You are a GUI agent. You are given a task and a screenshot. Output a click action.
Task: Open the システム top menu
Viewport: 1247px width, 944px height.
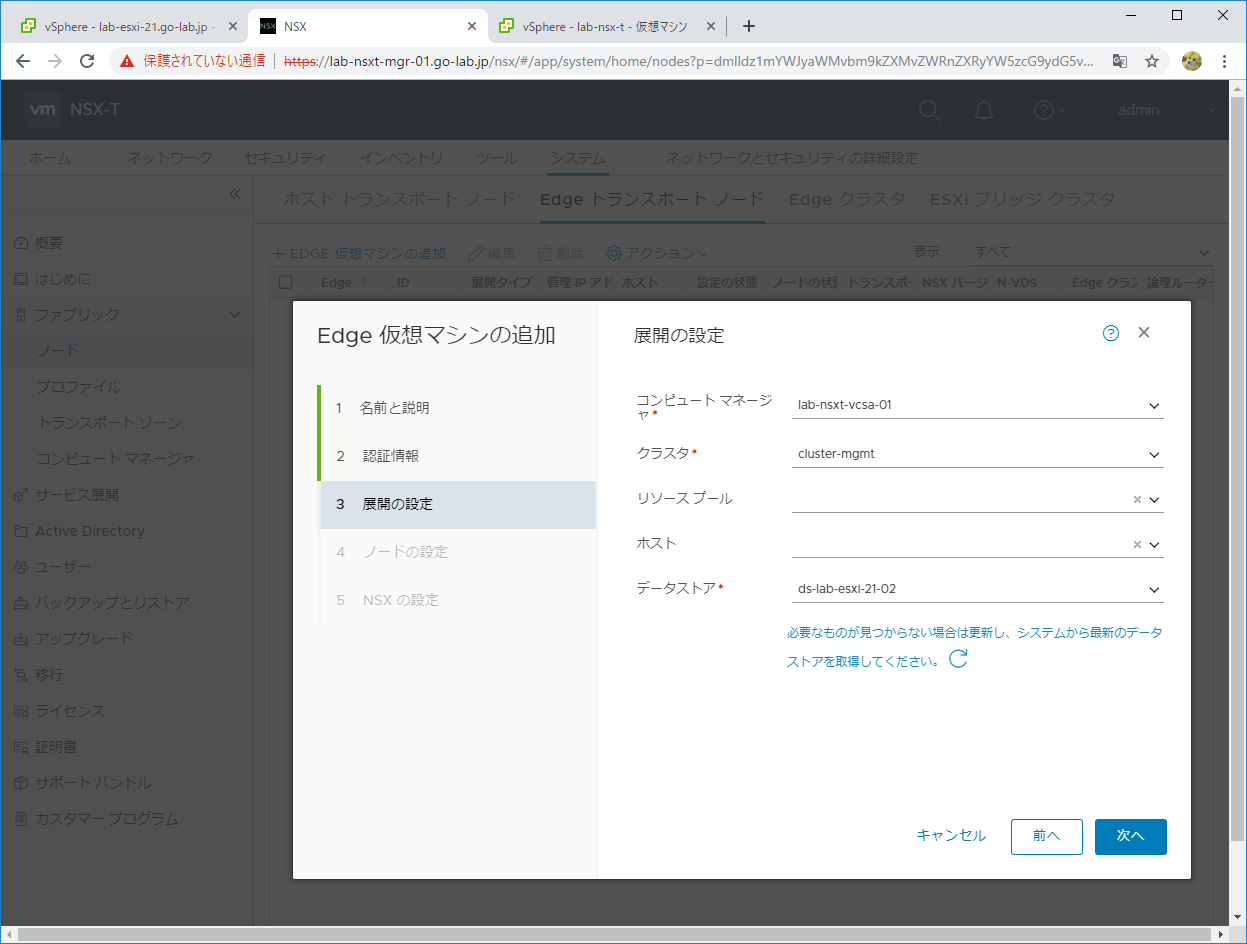point(577,158)
